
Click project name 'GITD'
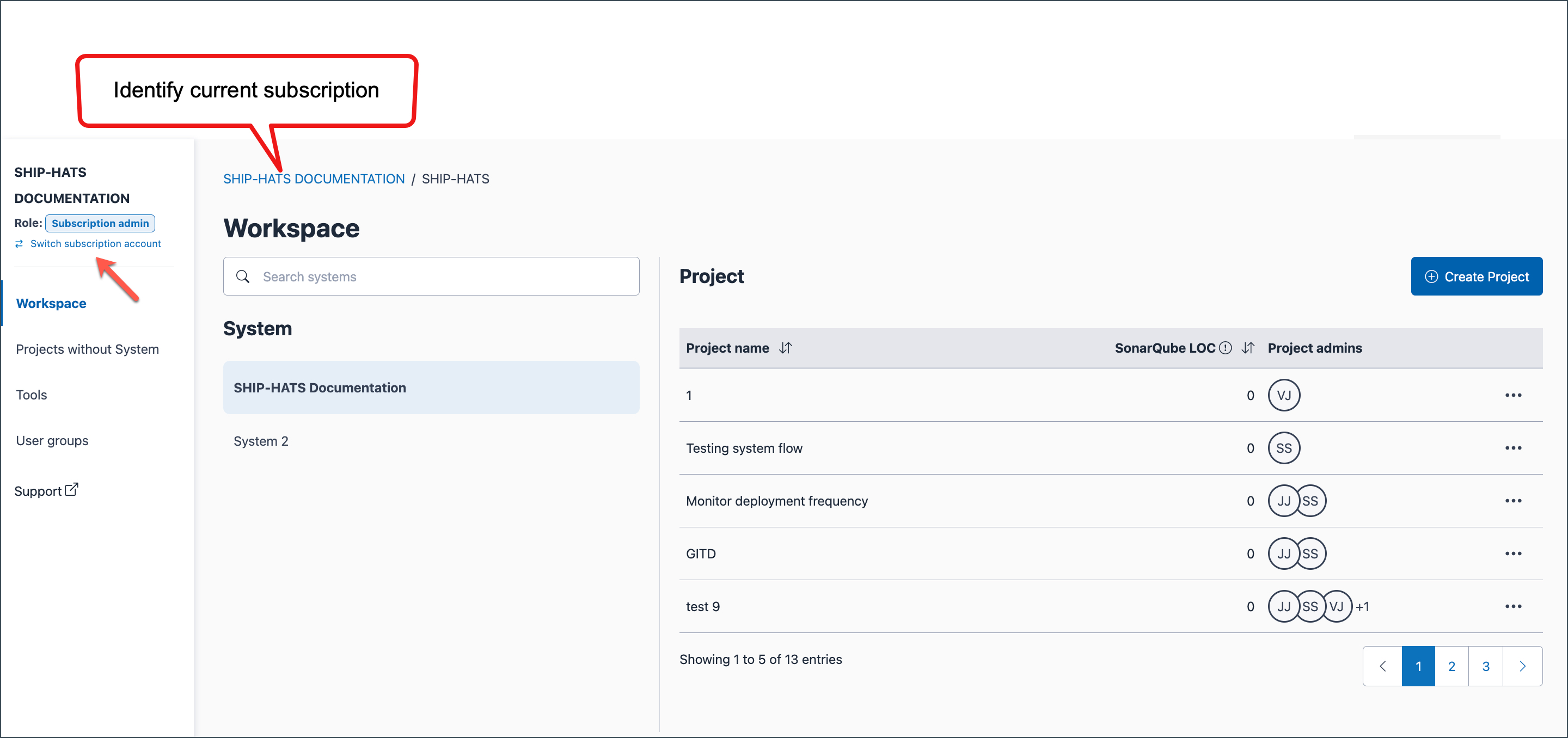[x=701, y=554]
